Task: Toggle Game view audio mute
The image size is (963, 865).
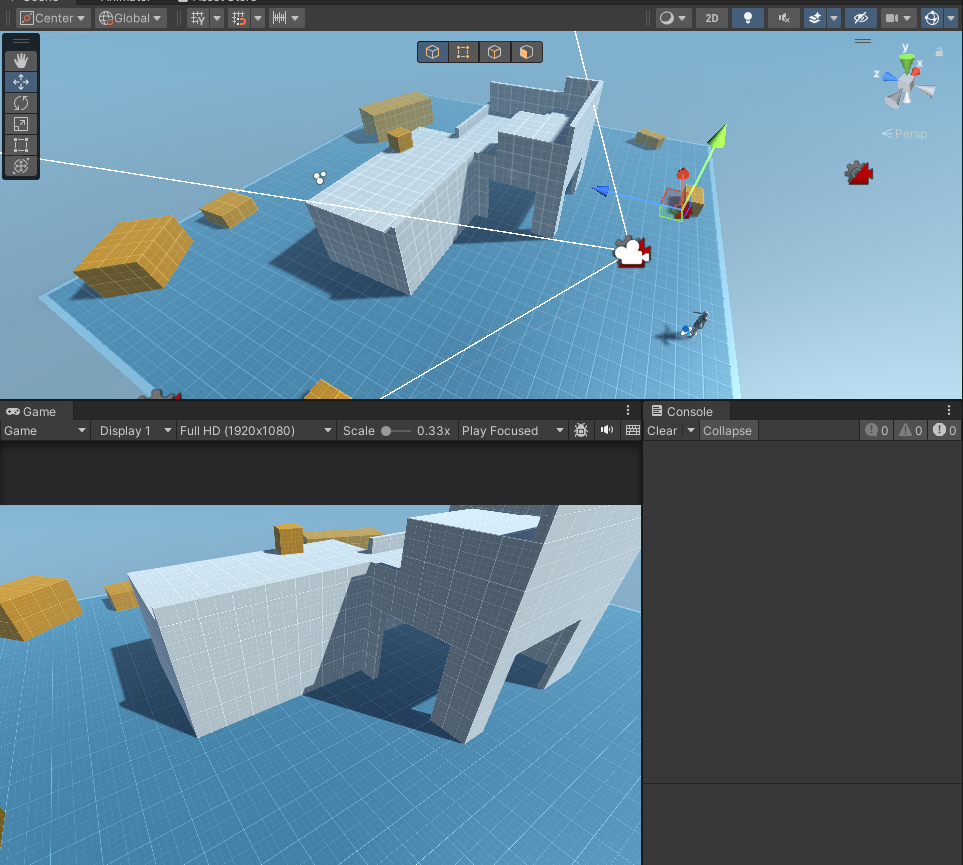Action: pos(607,430)
